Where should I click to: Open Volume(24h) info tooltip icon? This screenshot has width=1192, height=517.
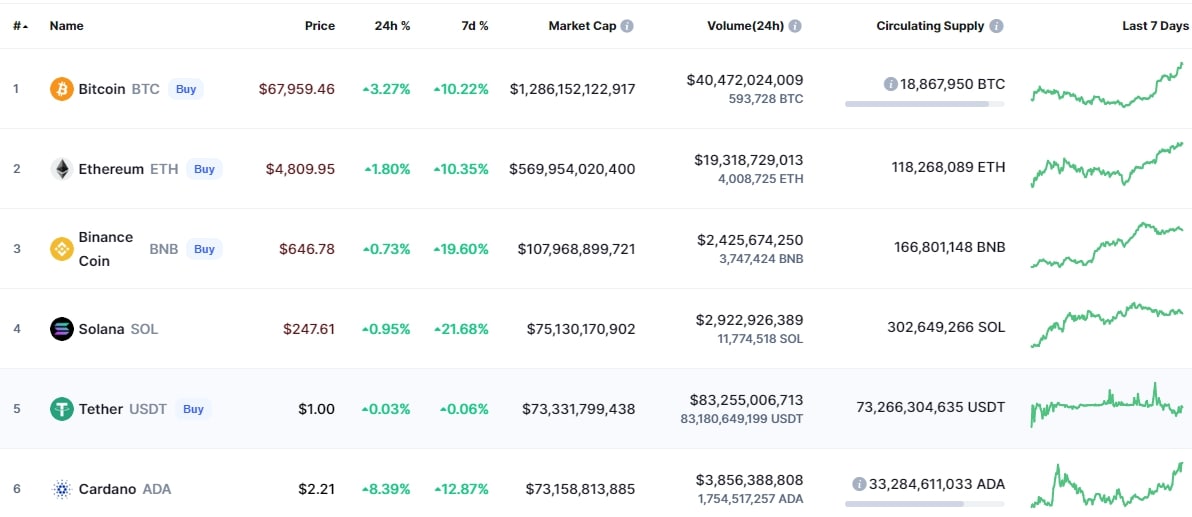click(x=794, y=26)
